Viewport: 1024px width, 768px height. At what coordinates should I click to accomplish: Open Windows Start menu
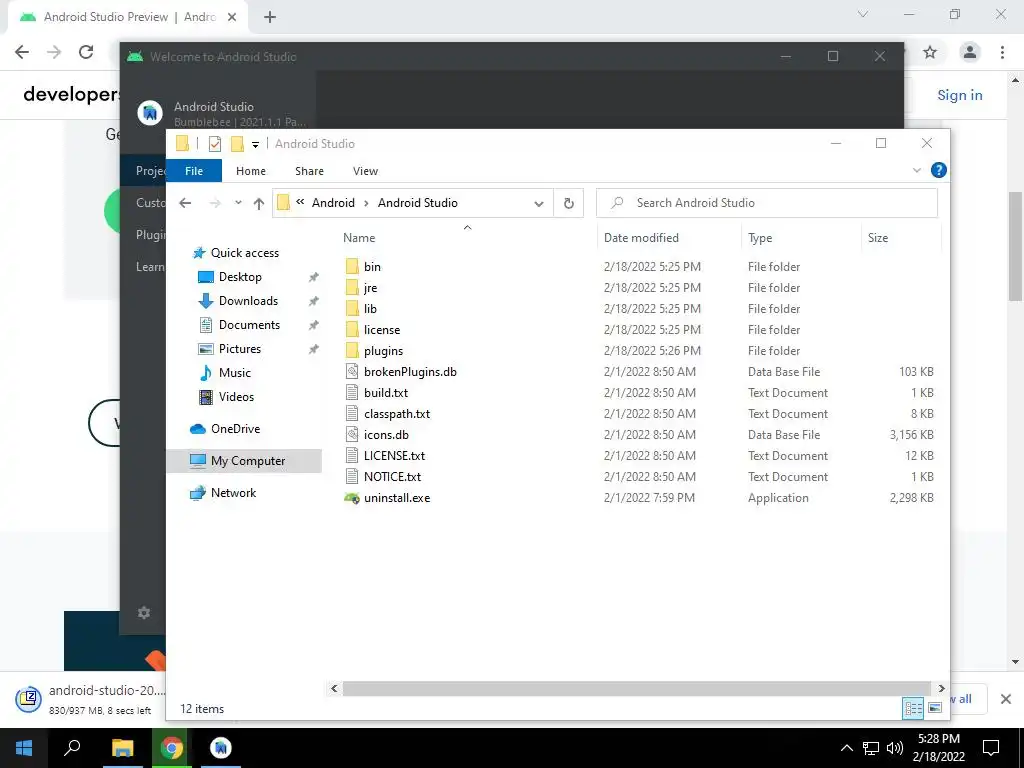(24, 748)
